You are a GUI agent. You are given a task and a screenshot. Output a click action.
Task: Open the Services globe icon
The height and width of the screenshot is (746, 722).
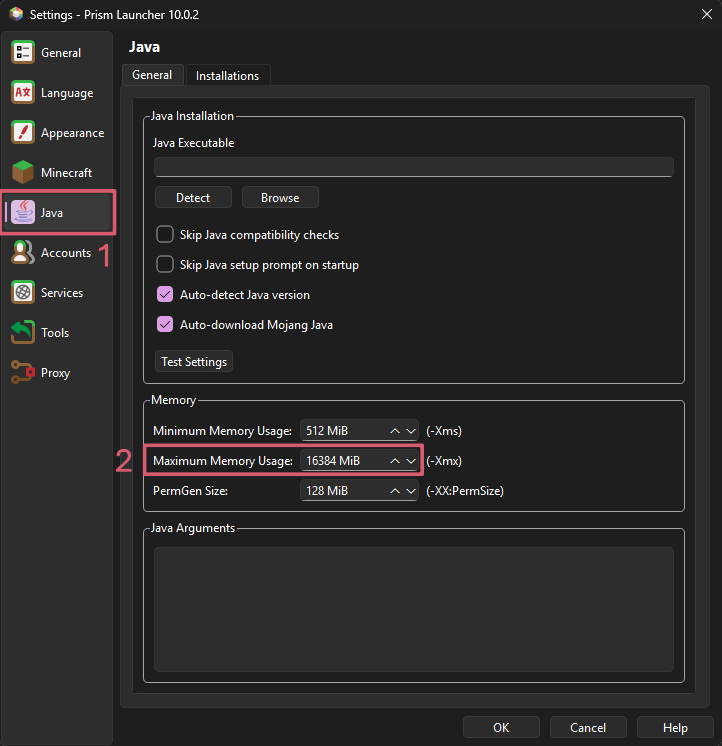22,292
